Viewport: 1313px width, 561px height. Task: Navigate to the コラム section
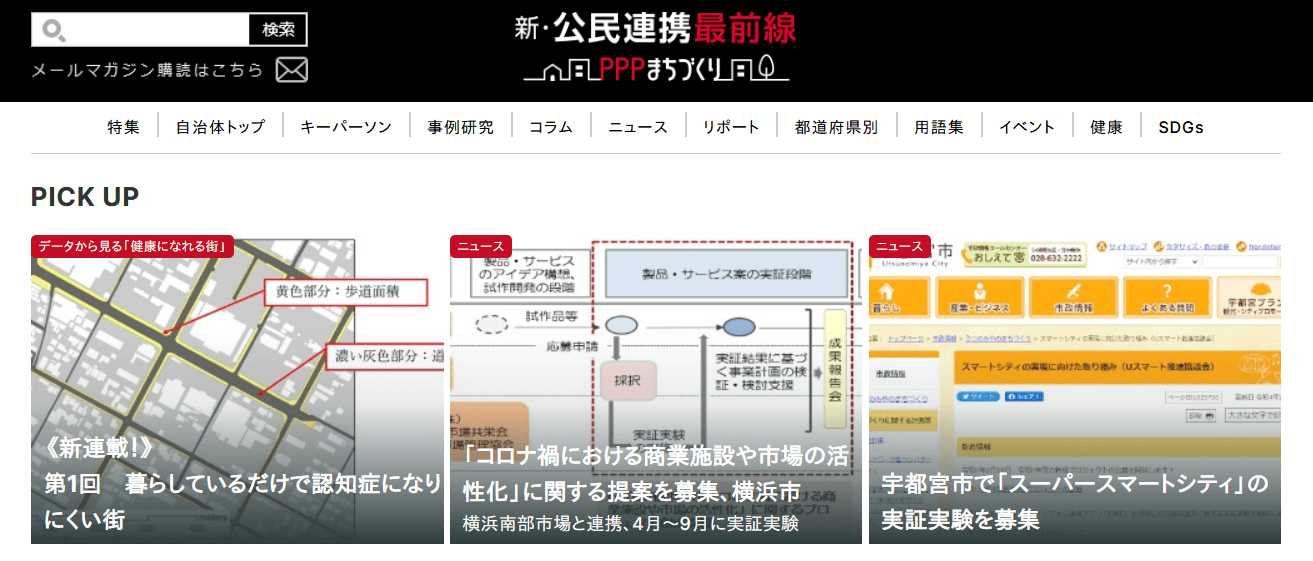coord(550,127)
